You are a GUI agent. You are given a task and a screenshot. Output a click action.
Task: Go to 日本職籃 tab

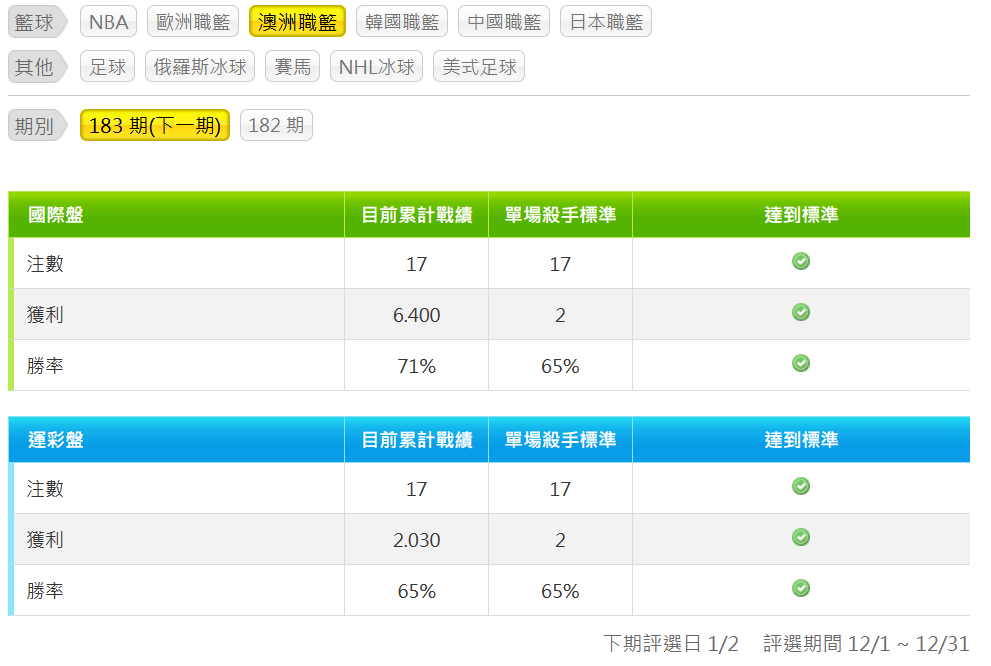[606, 22]
